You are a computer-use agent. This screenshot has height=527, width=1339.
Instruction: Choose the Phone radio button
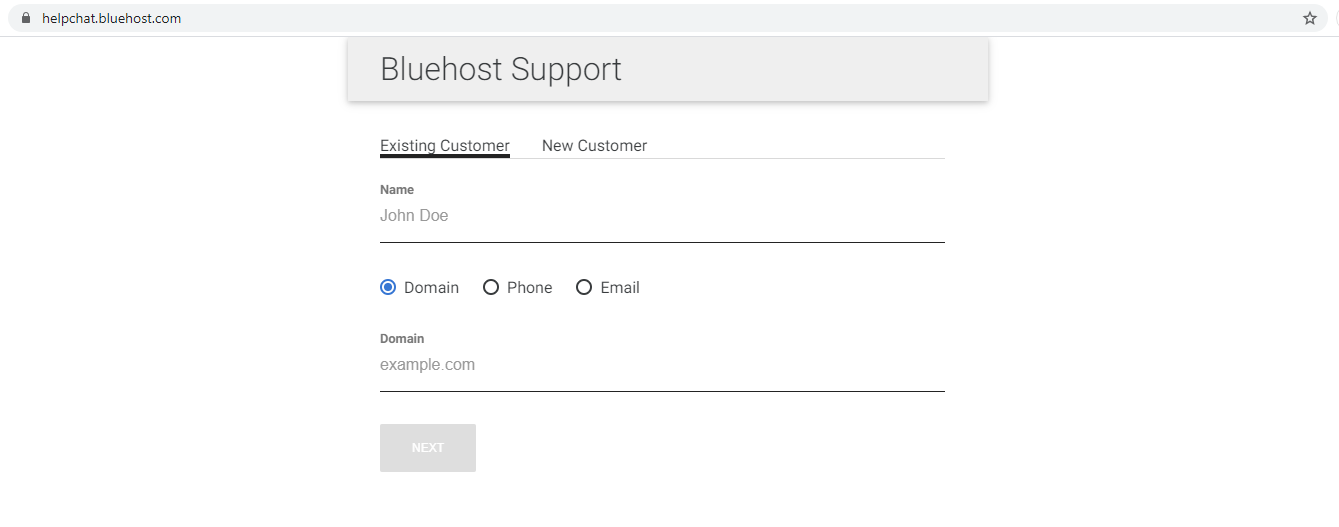[491, 288]
